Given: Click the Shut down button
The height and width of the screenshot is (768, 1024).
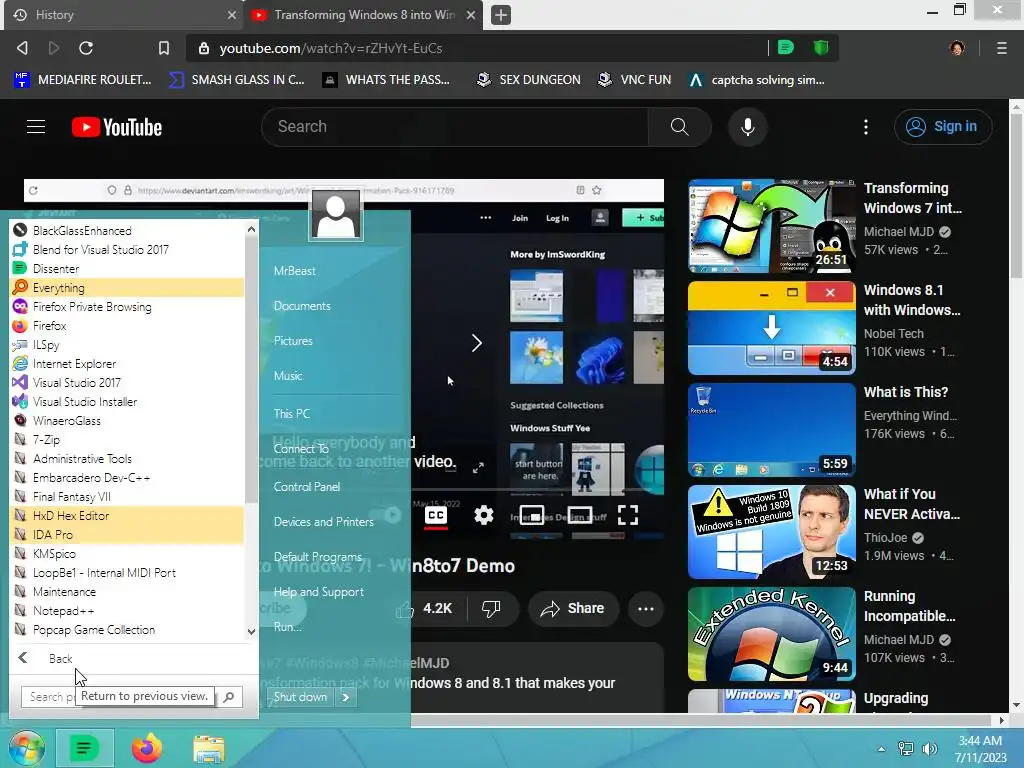Looking at the screenshot, I should coord(300,697).
